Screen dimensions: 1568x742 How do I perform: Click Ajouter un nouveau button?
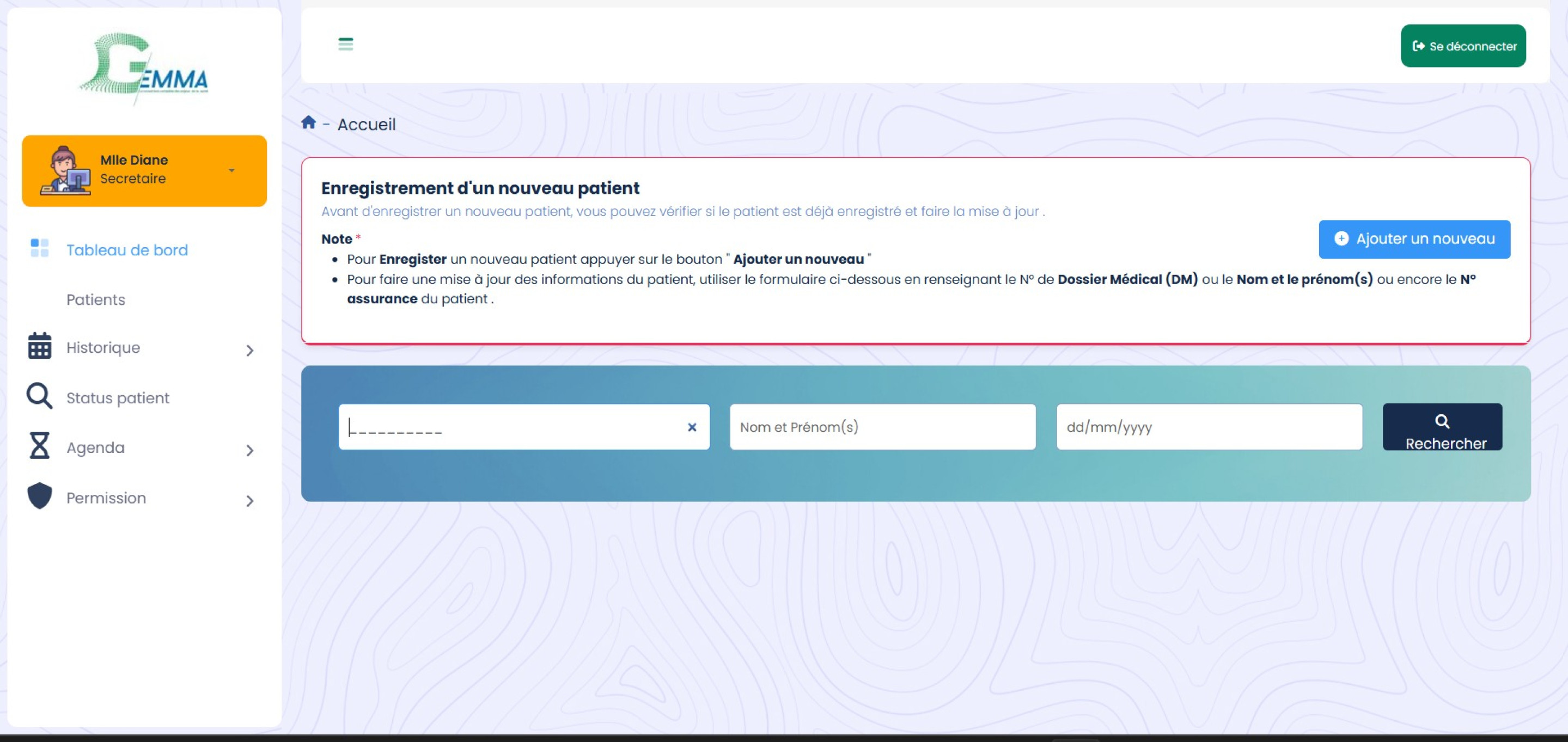tap(1413, 239)
